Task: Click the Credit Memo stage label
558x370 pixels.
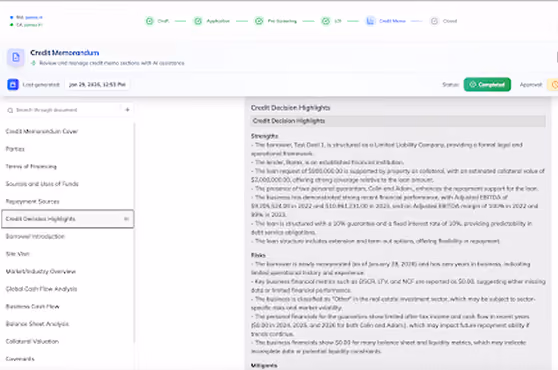Action: tap(392, 21)
